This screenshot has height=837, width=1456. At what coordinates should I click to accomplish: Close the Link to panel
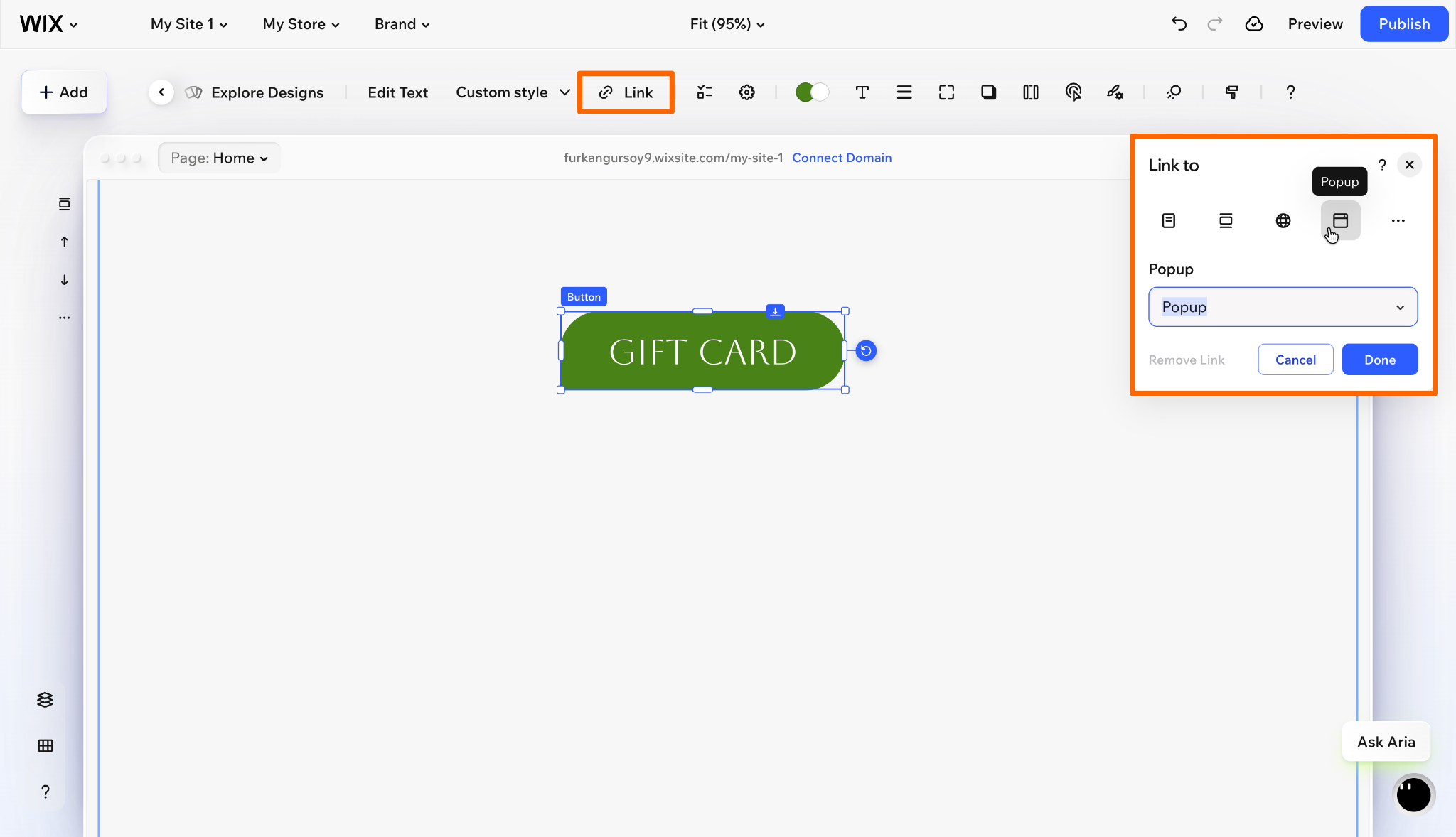point(1409,165)
